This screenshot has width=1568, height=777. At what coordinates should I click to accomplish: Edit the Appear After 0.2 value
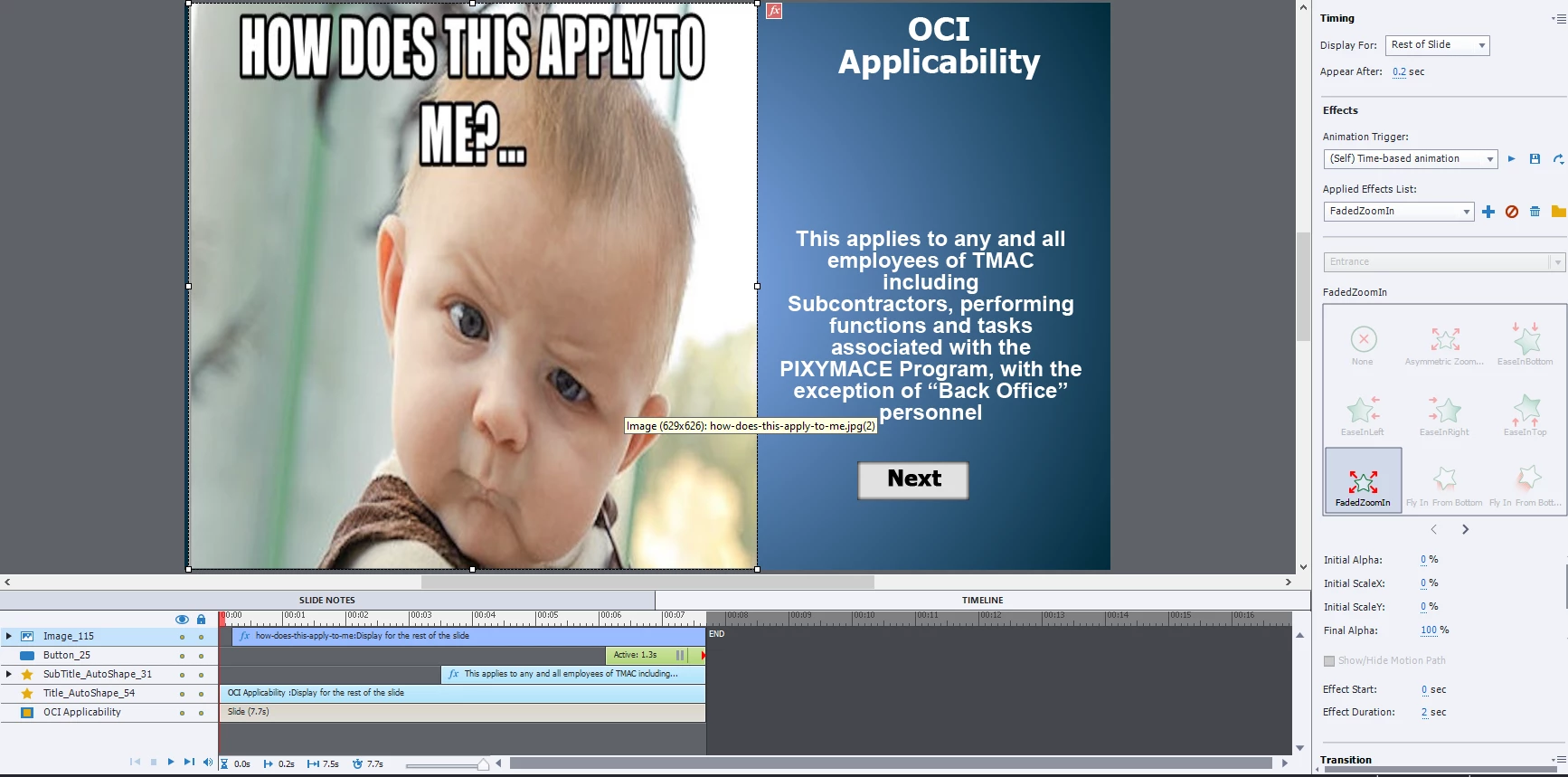click(x=1399, y=72)
